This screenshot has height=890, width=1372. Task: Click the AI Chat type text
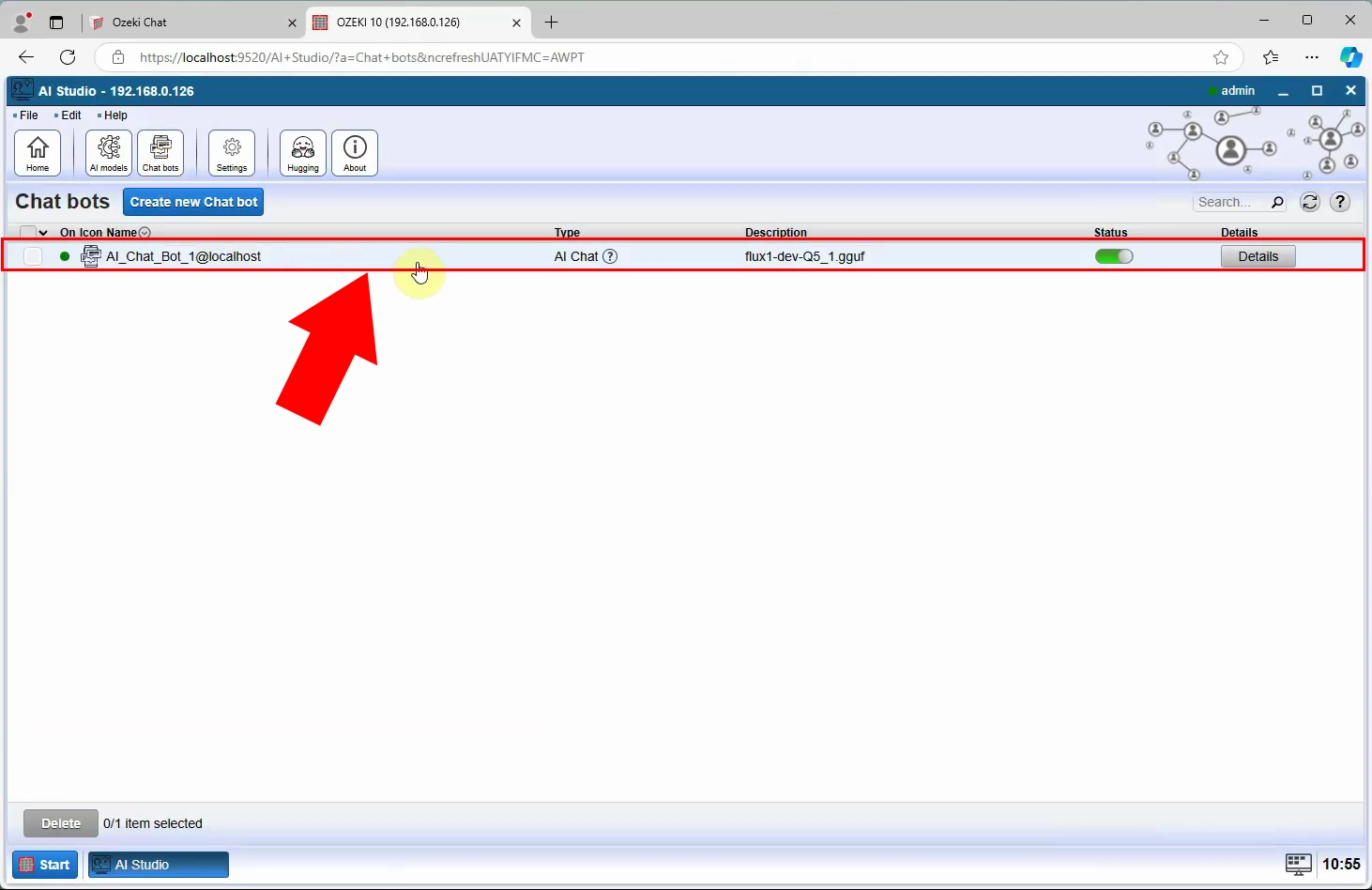pyautogui.click(x=575, y=256)
